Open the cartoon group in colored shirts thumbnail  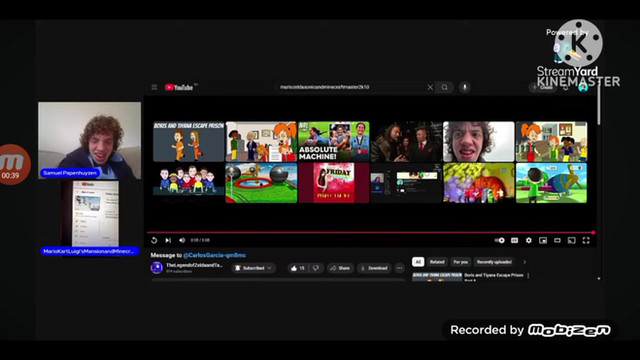point(189,183)
